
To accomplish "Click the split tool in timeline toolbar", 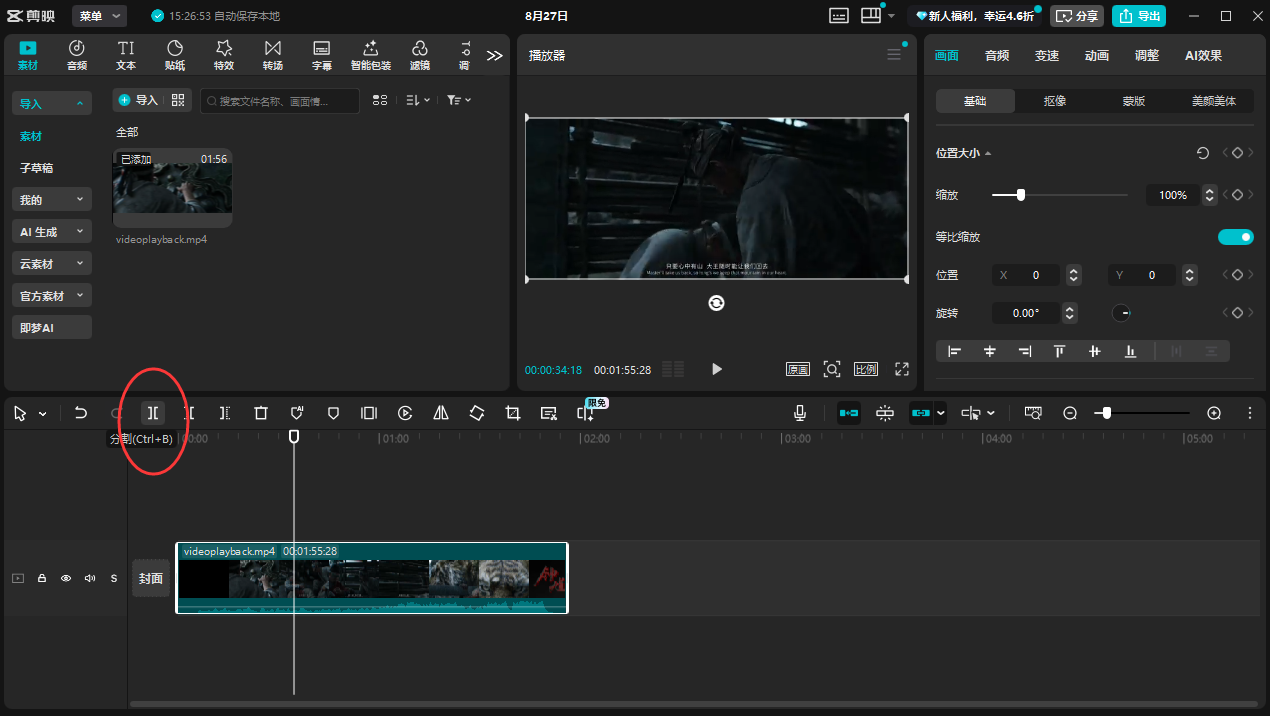I will [x=152, y=413].
